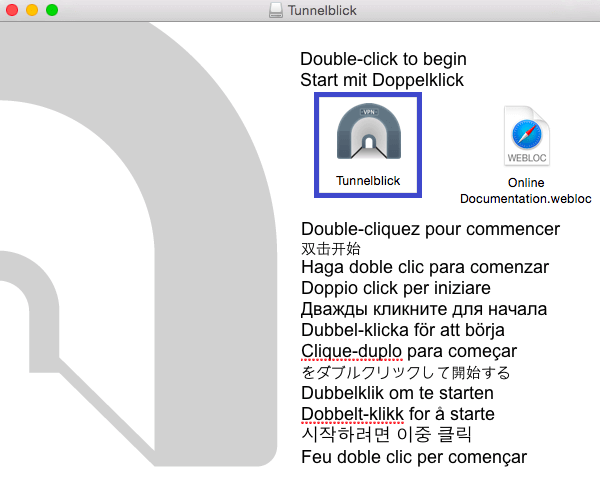
Task: Click the text Dubbelklik om te starten
Action: tap(397, 393)
